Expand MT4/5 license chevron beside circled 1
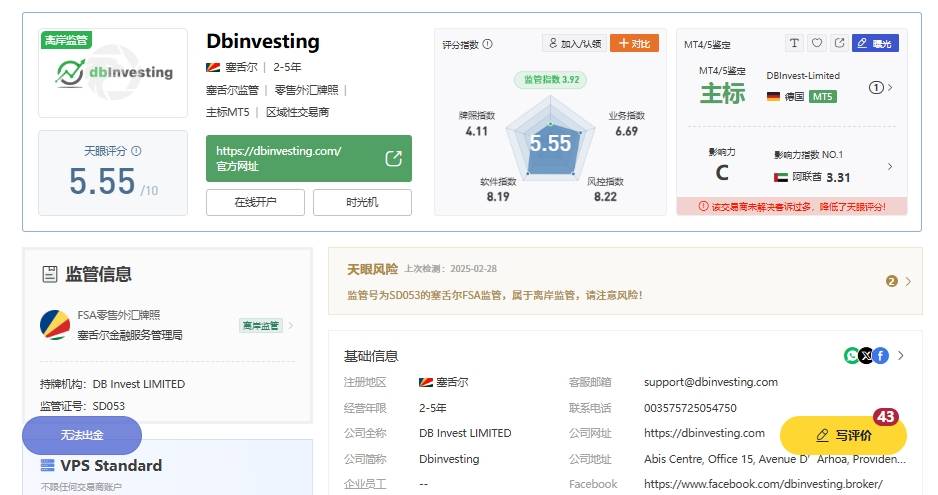This screenshot has height=495, width=938. [x=890, y=87]
